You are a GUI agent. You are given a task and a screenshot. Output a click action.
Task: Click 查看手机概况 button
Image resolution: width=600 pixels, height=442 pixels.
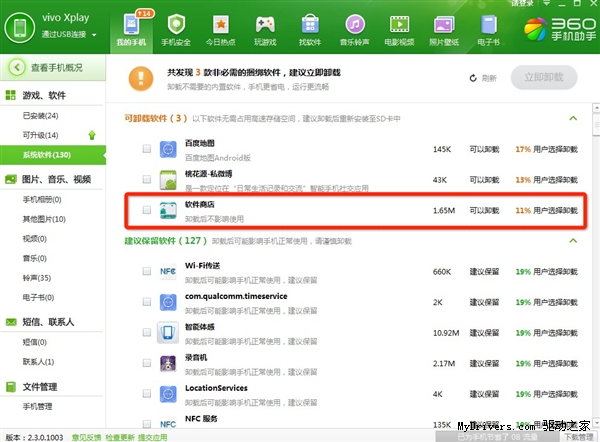(52, 68)
